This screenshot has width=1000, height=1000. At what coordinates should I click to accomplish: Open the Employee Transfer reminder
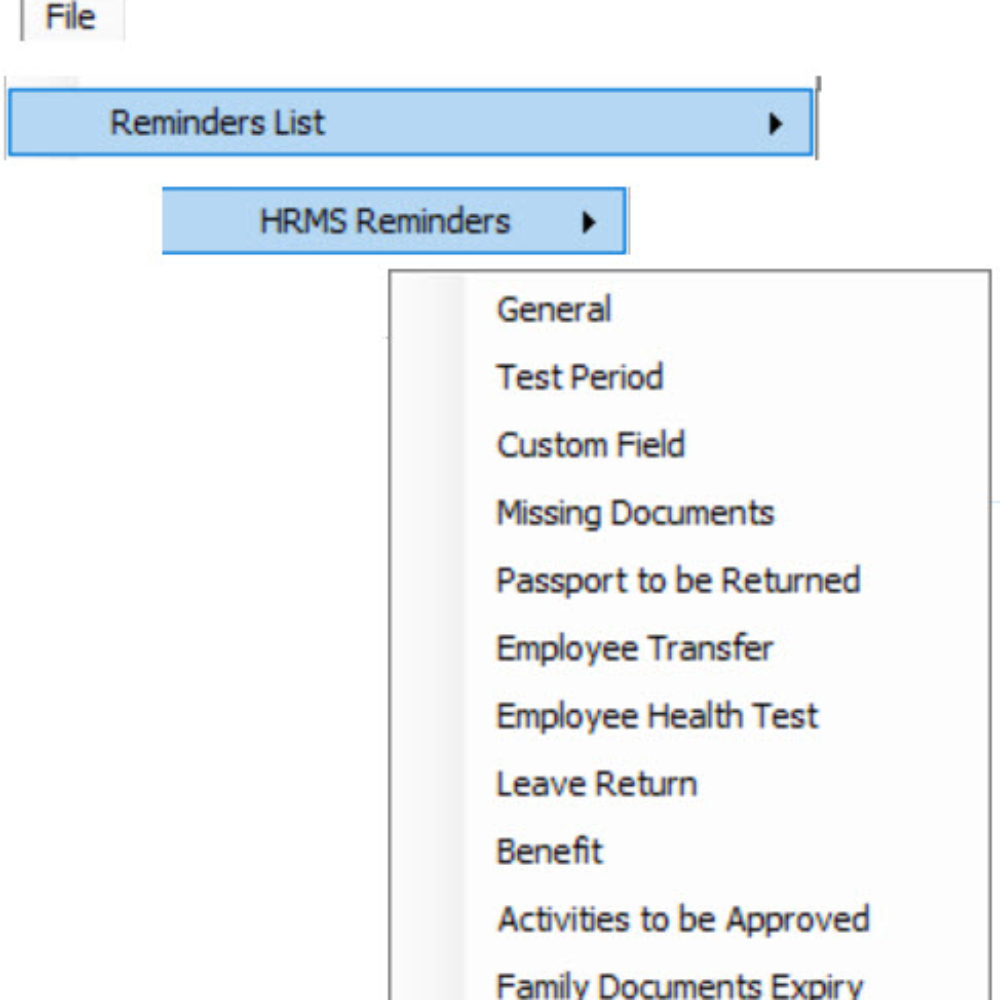[x=634, y=648]
